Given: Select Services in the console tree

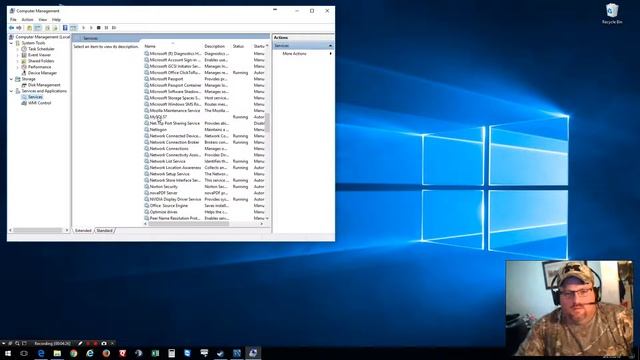Looking at the screenshot, I should (x=35, y=97).
